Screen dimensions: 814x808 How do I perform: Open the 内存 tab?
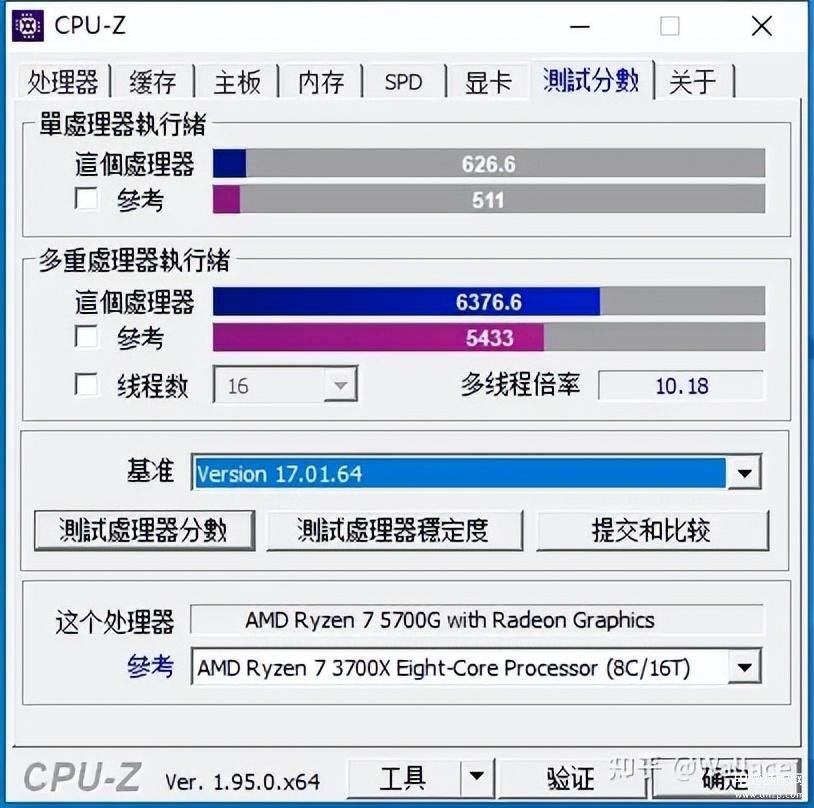[x=321, y=82]
